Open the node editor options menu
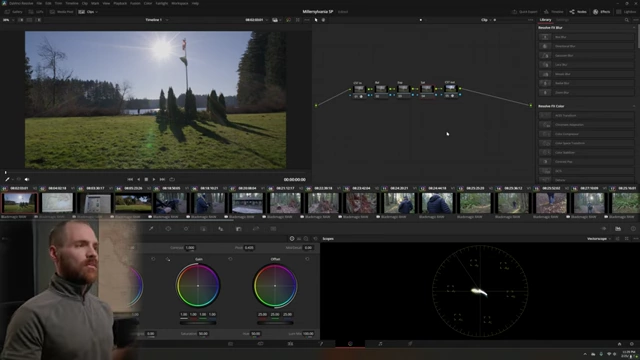 (530, 20)
